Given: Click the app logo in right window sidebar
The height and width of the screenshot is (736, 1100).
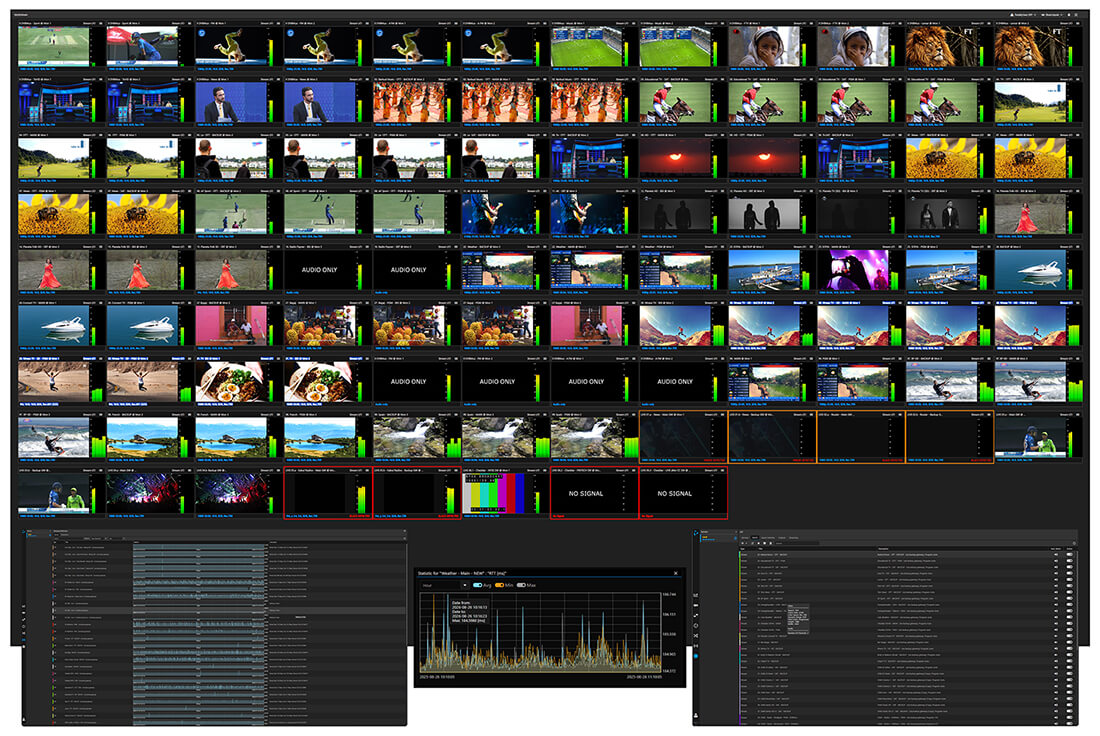Looking at the screenshot, I should pyautogui.click(x=696, y=533).
